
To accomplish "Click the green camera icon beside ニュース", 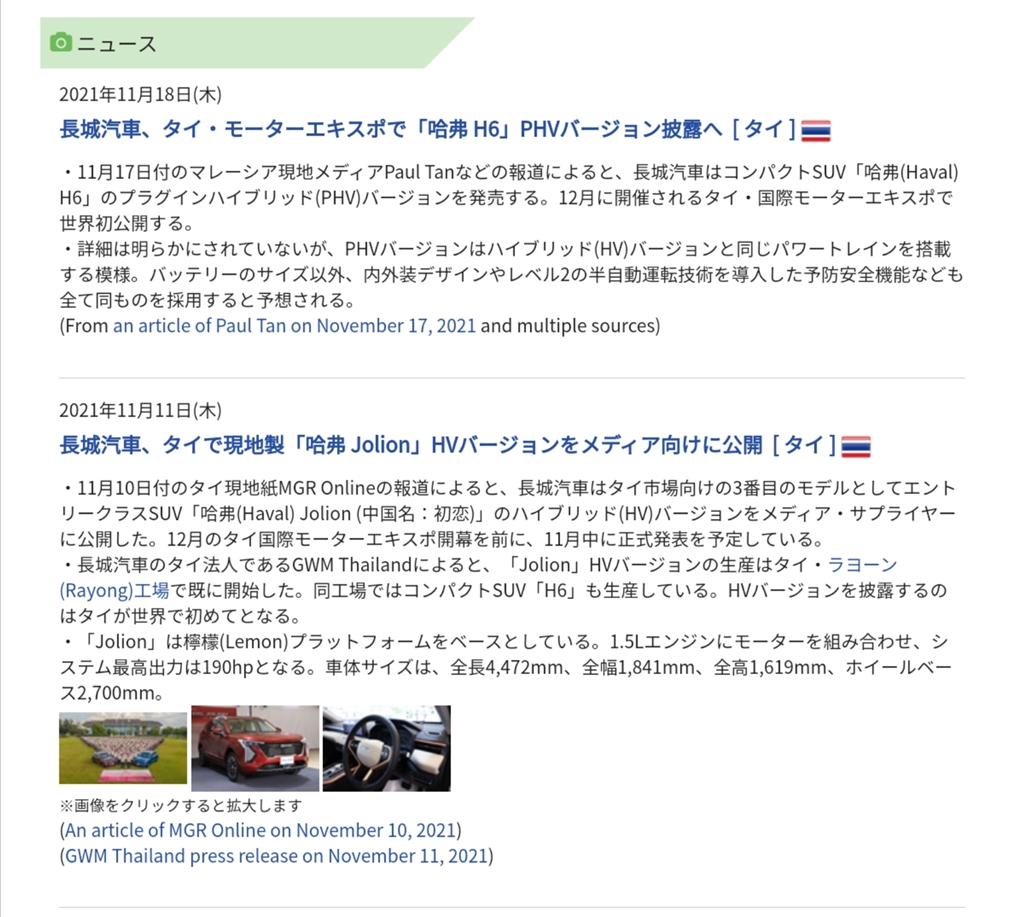I will pyautogui.click(x=61, y=42).
